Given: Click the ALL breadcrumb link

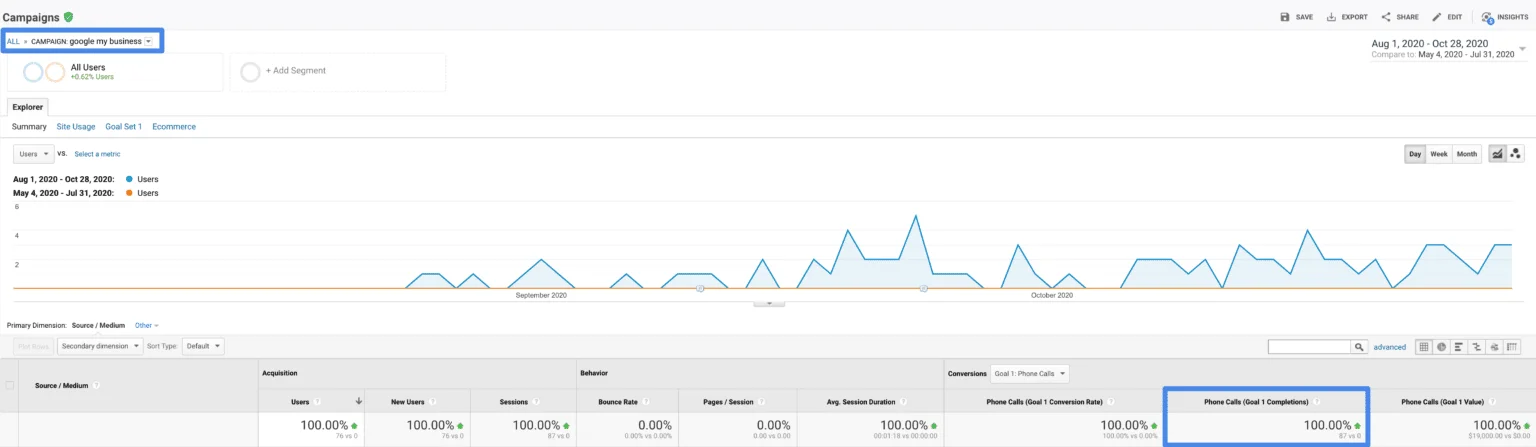Looking at the screenshot, I should pyautogui.click(x=13, y=41).
